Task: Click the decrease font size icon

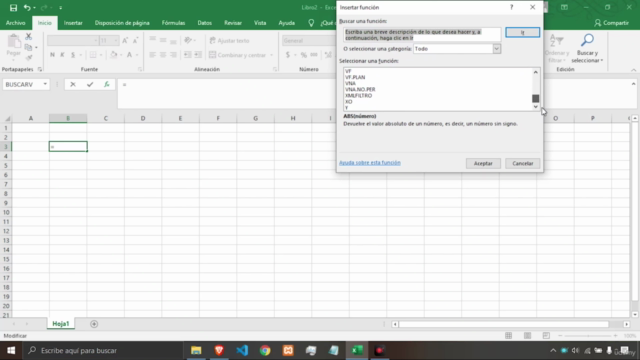Action: click(x=136, y=40)
